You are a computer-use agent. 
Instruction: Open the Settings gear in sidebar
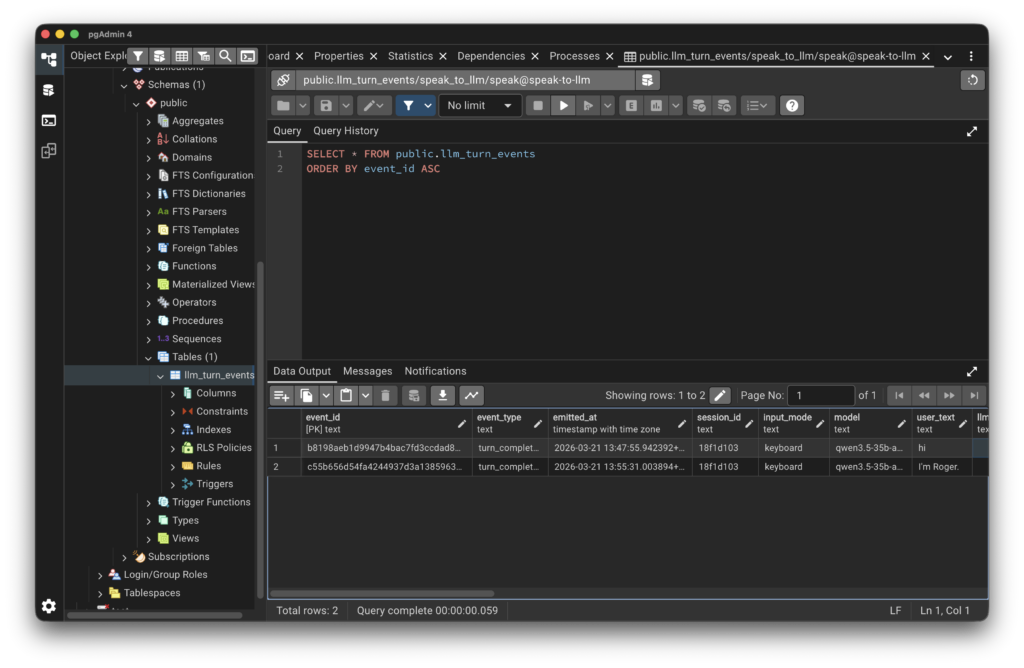click(48, 606)
